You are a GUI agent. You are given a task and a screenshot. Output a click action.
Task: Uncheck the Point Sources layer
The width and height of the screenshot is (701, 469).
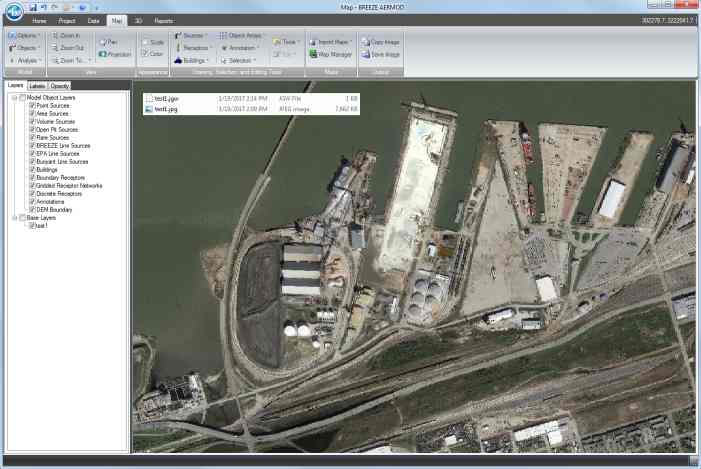pyautogui.click(x=32, y=105)
